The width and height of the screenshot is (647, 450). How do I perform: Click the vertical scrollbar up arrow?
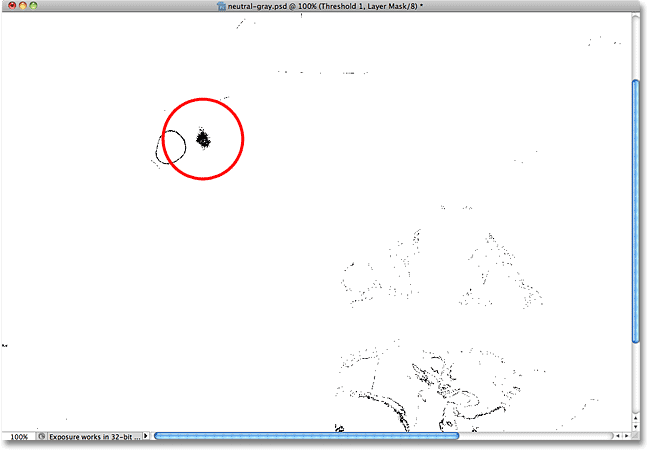(x=635, y=418)
